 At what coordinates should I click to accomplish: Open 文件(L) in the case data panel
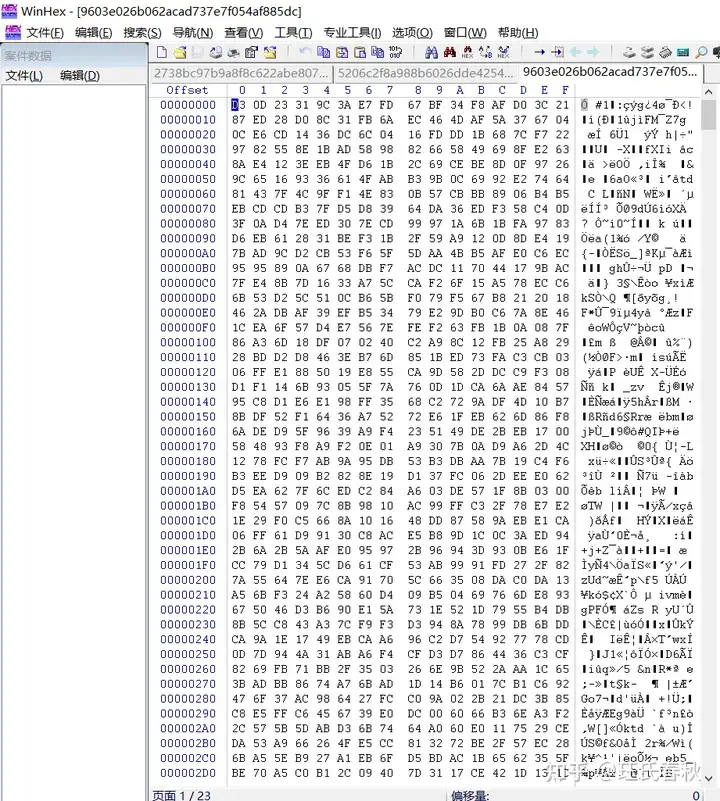pyautogui.click(x=24, y=76)
